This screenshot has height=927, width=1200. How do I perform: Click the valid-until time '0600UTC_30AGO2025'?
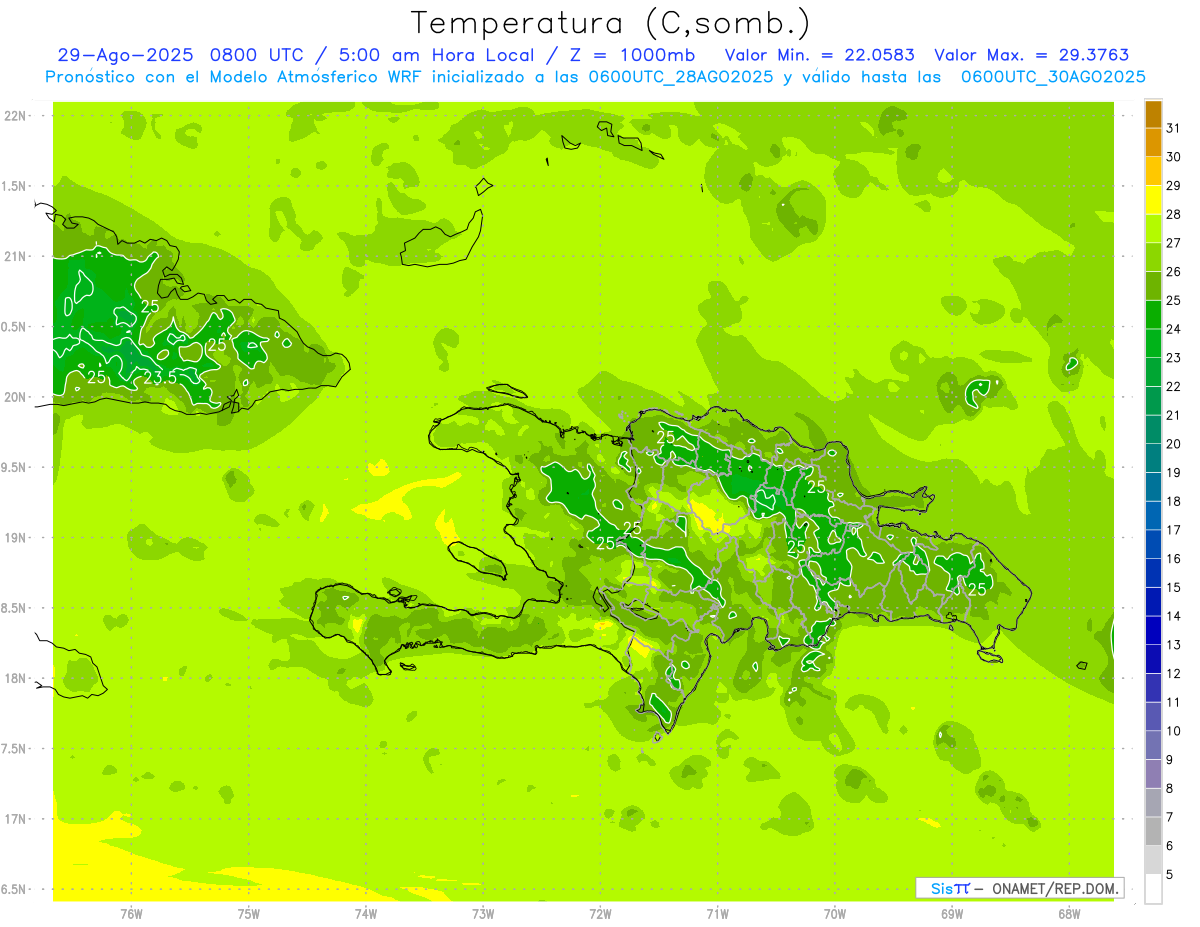1053,77
